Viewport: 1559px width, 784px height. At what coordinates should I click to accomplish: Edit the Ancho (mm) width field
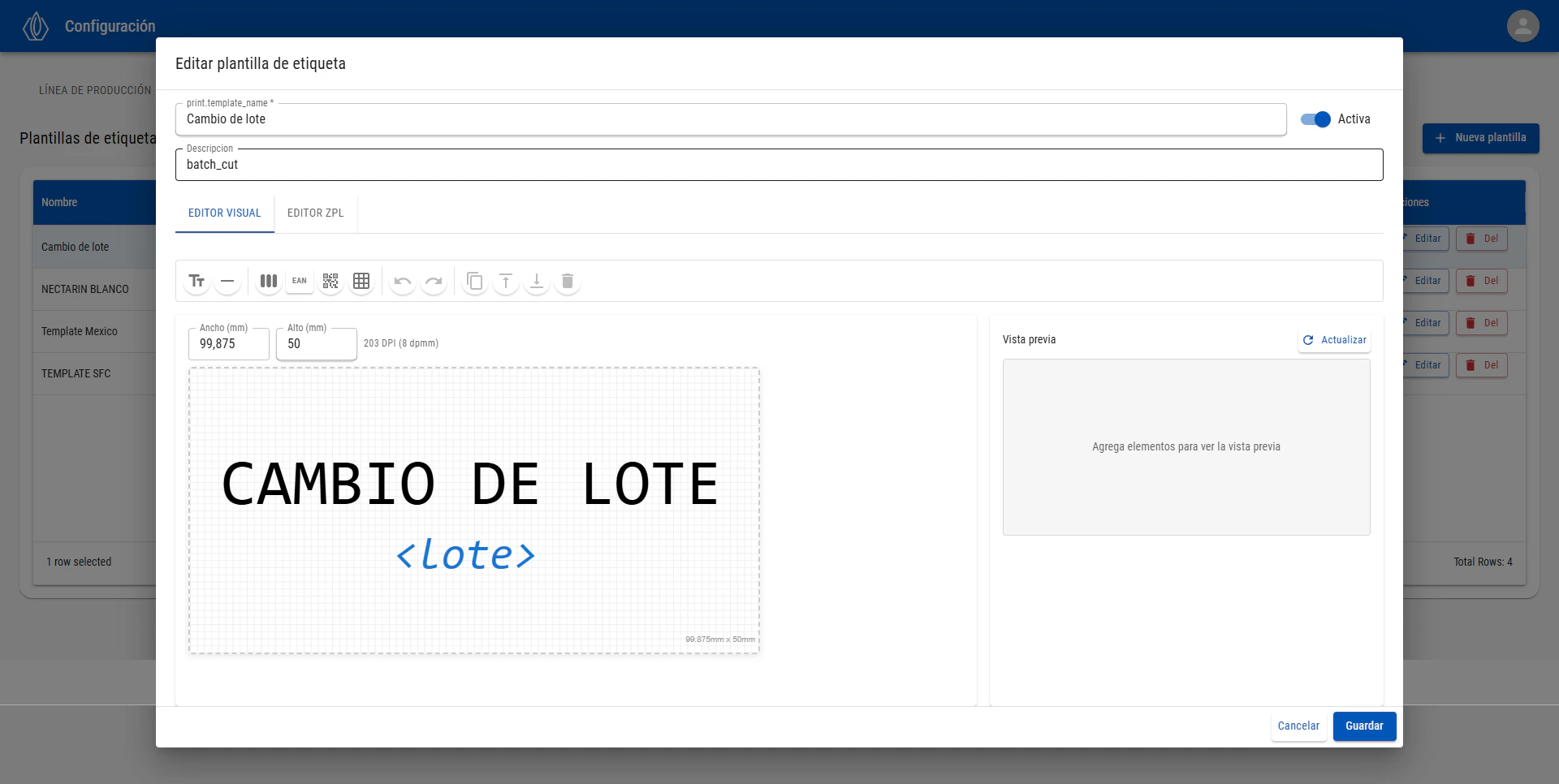pyautogui.click(x=228, y=343)
